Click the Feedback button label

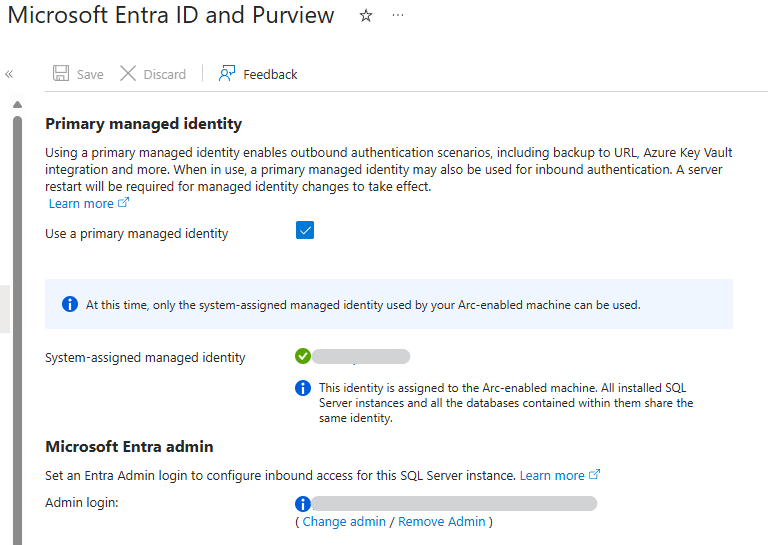click(270, 74)
